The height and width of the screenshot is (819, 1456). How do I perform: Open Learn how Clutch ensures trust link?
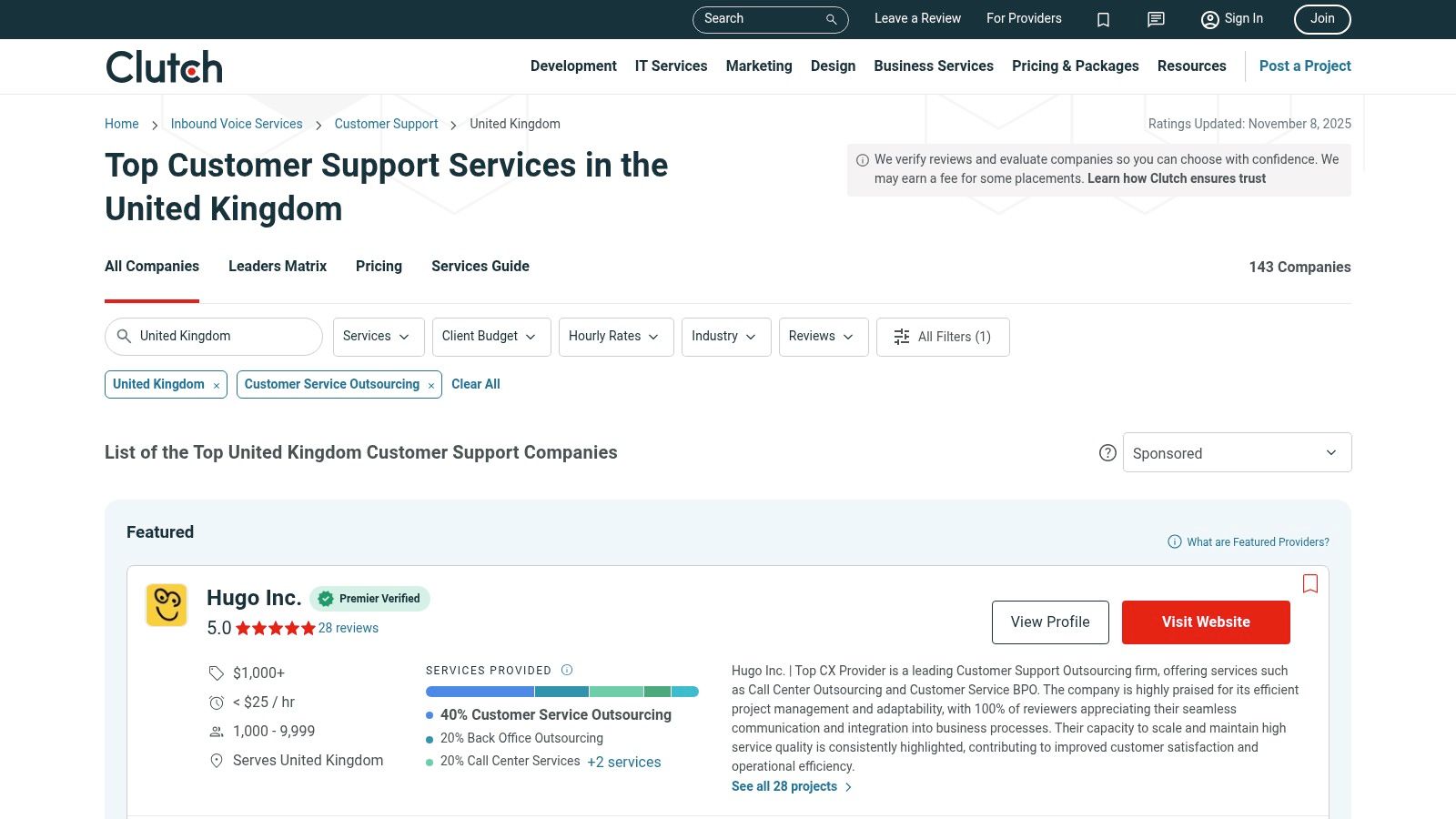pyautogui.click(x=1177, y=178)
